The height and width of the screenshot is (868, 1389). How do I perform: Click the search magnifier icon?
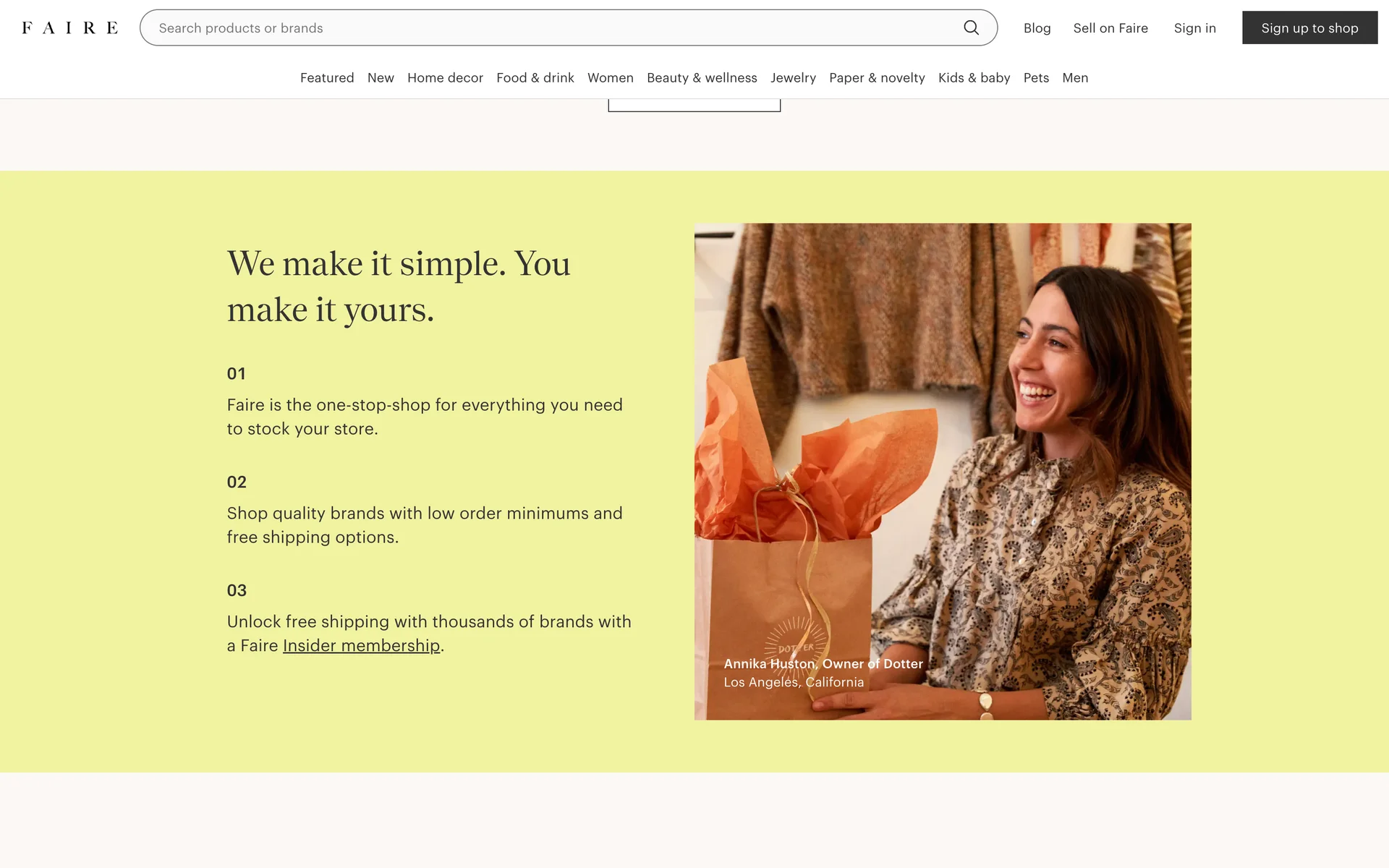pyautogui.click(x=971, y=27)
